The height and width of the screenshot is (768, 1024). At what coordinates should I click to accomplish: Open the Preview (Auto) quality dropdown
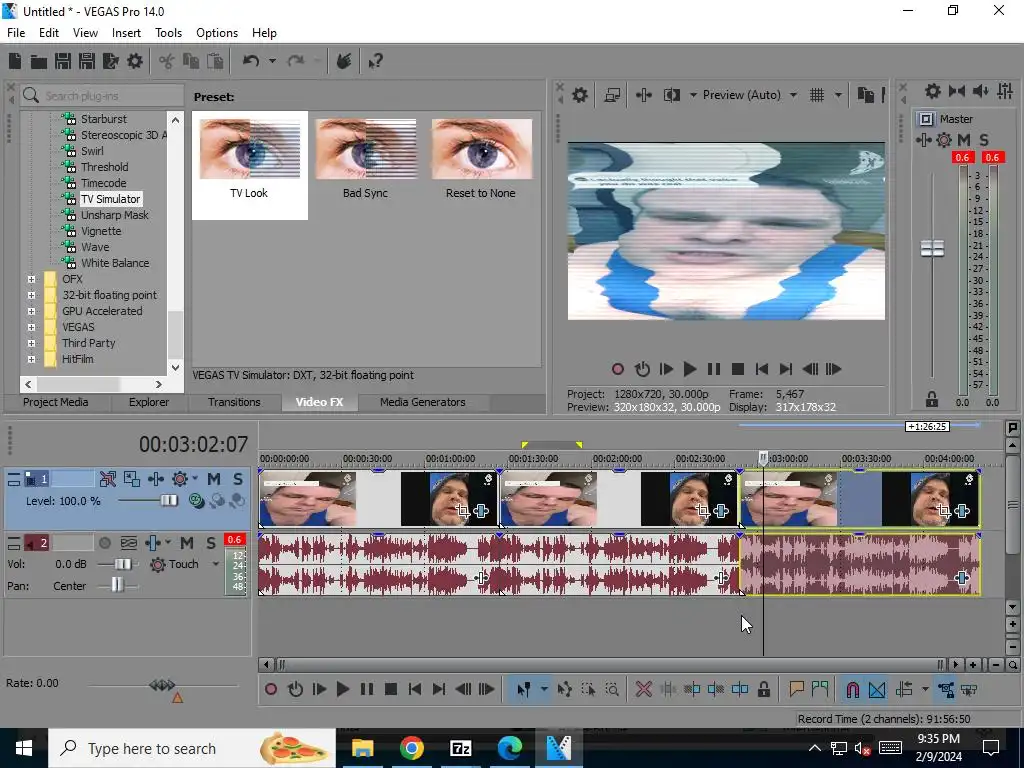(x=793, y=95)
